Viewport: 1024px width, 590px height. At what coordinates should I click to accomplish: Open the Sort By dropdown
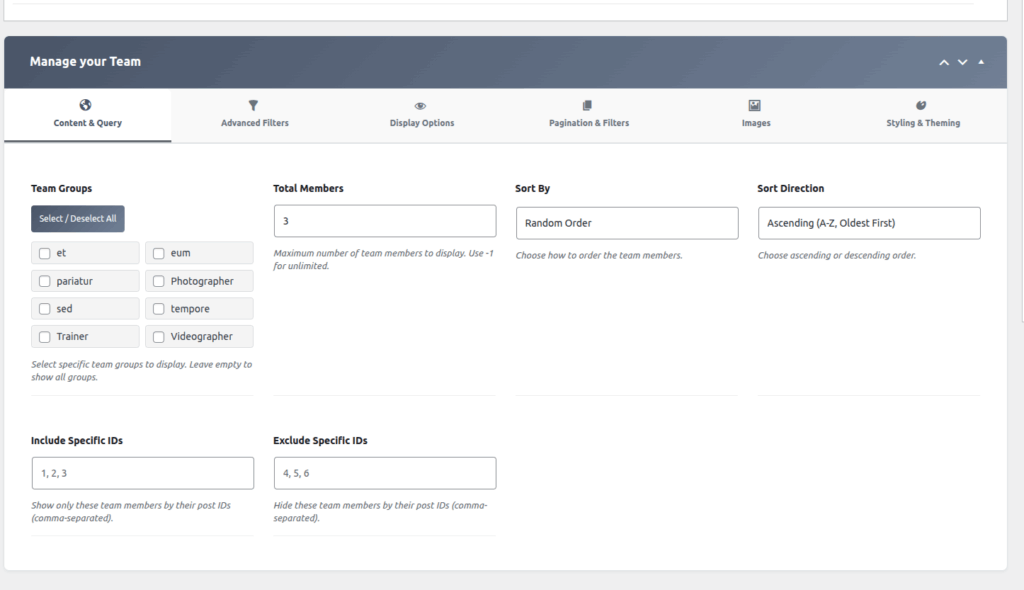[626, 223]
